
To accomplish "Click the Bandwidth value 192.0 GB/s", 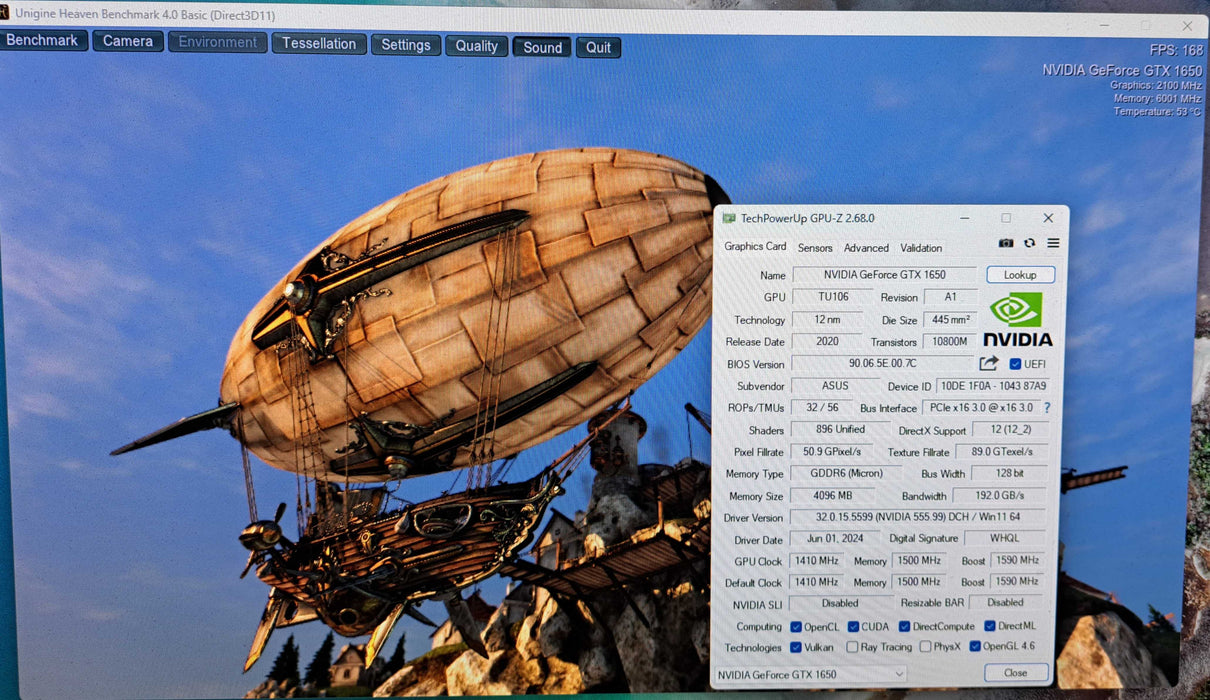I will tap(1000, 496).
